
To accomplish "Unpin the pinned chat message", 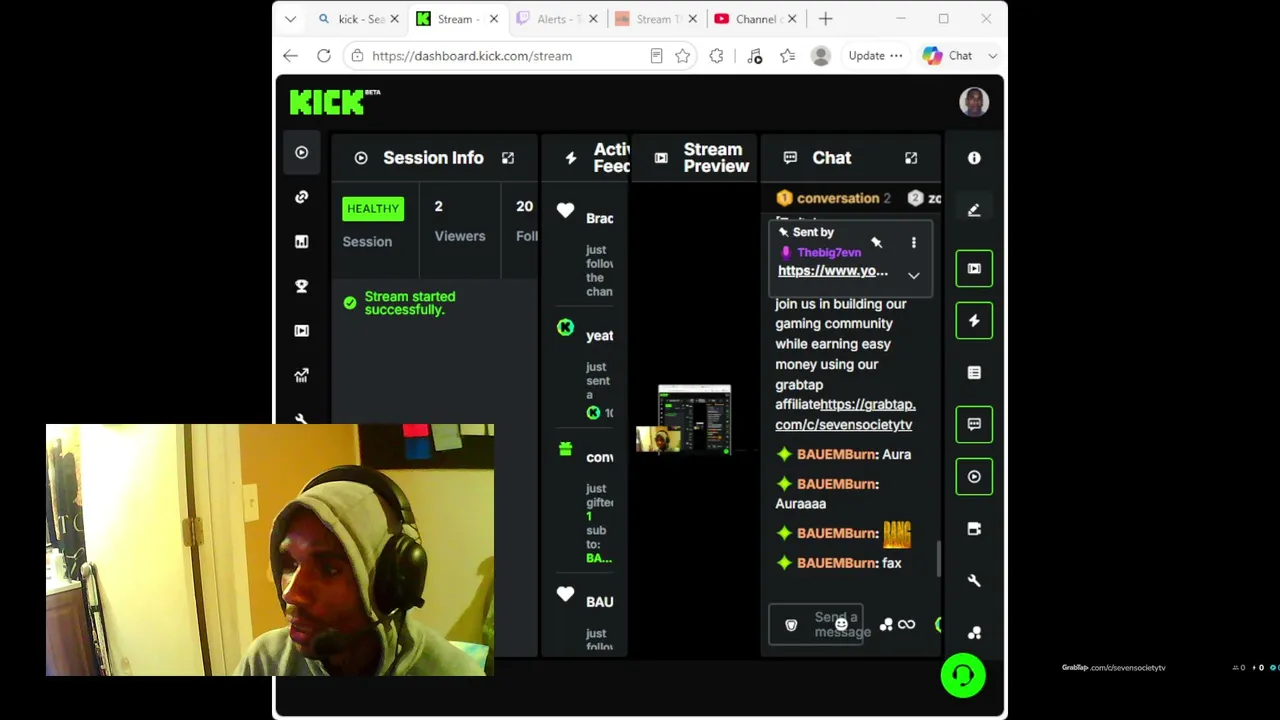I will [x=876, y=242].
